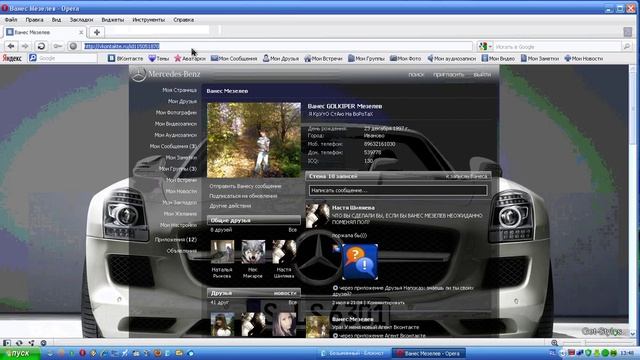Reload the page with the refresh button

(41, 46)
